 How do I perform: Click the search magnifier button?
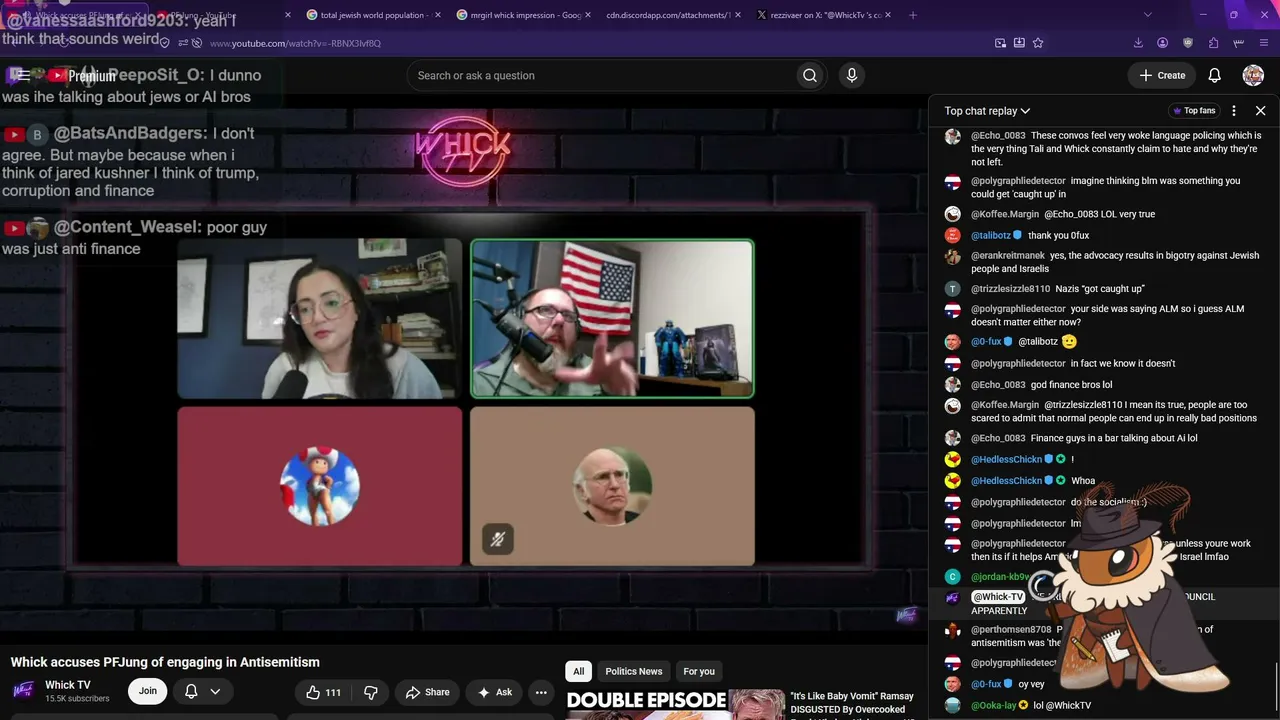(x=810, y=75)
